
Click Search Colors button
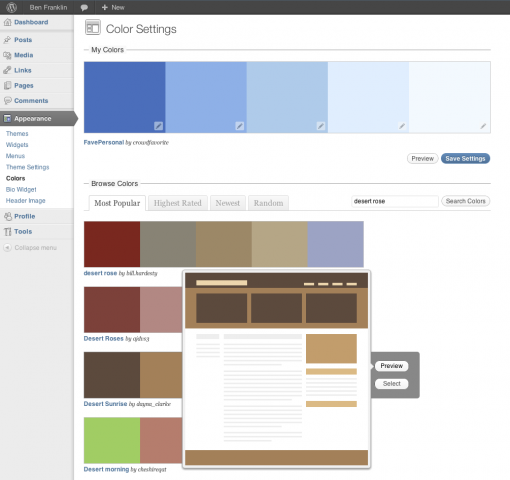coord(465,201)
